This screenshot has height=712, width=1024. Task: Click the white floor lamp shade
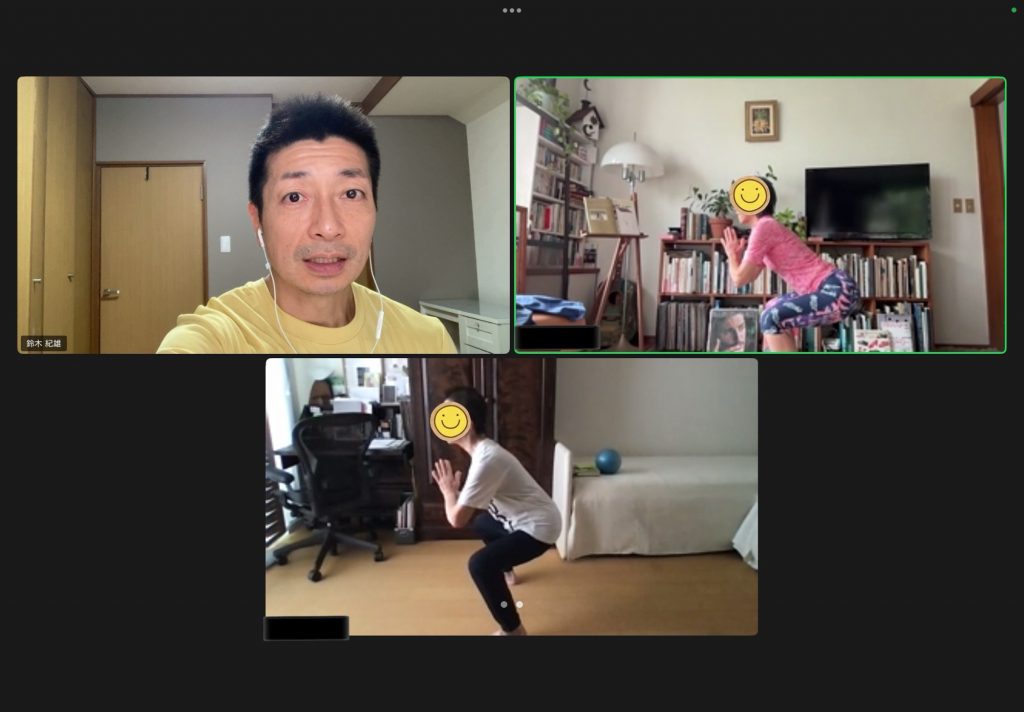point(631,155)
